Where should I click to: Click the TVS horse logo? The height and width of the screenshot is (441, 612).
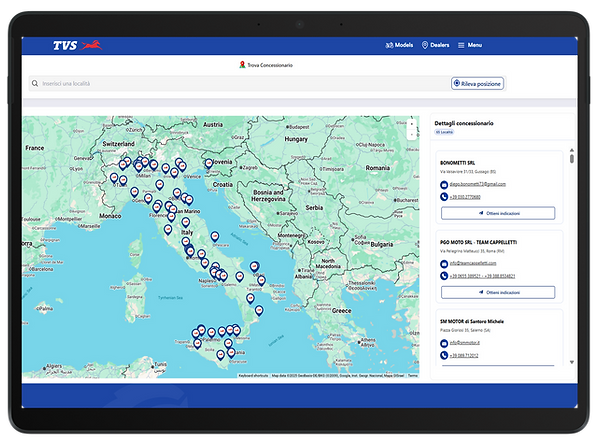(78, 45)
